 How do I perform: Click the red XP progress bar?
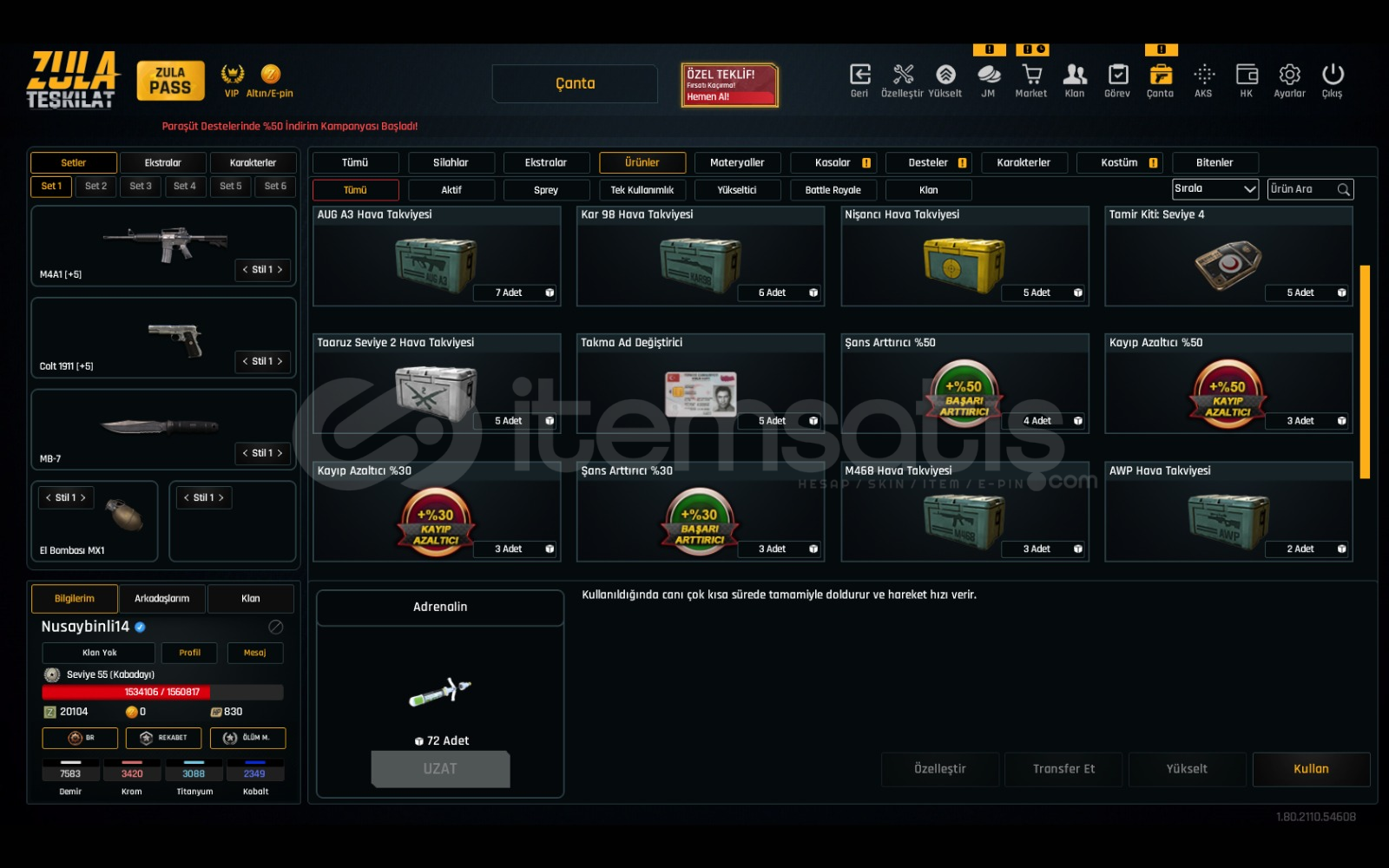162,693
